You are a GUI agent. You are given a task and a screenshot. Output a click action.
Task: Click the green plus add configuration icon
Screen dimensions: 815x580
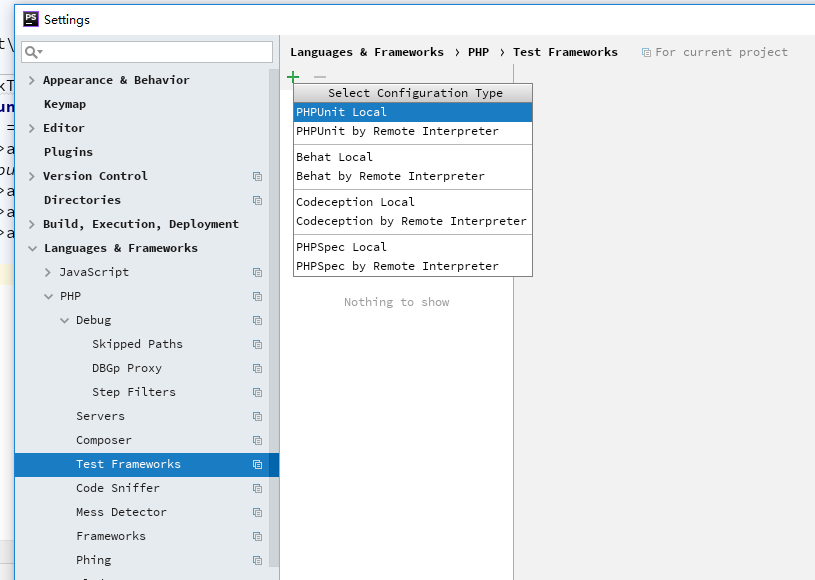293,77
